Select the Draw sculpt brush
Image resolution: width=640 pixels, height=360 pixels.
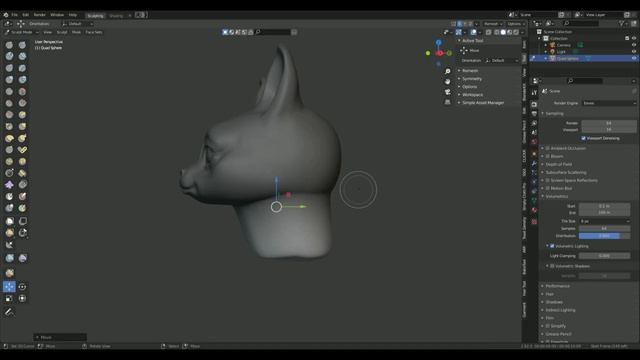tap(9, 45)
